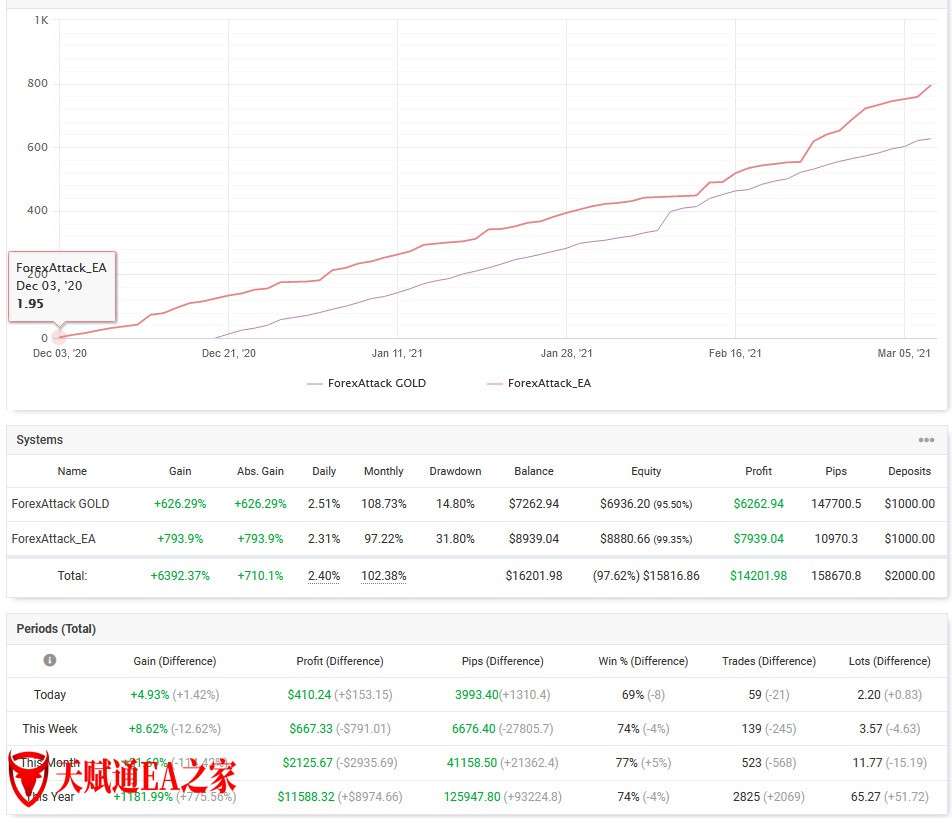Toggle the ForexAttack_EA legend label
This screenshot has height=818, width=952.
[x=549, y=383]
